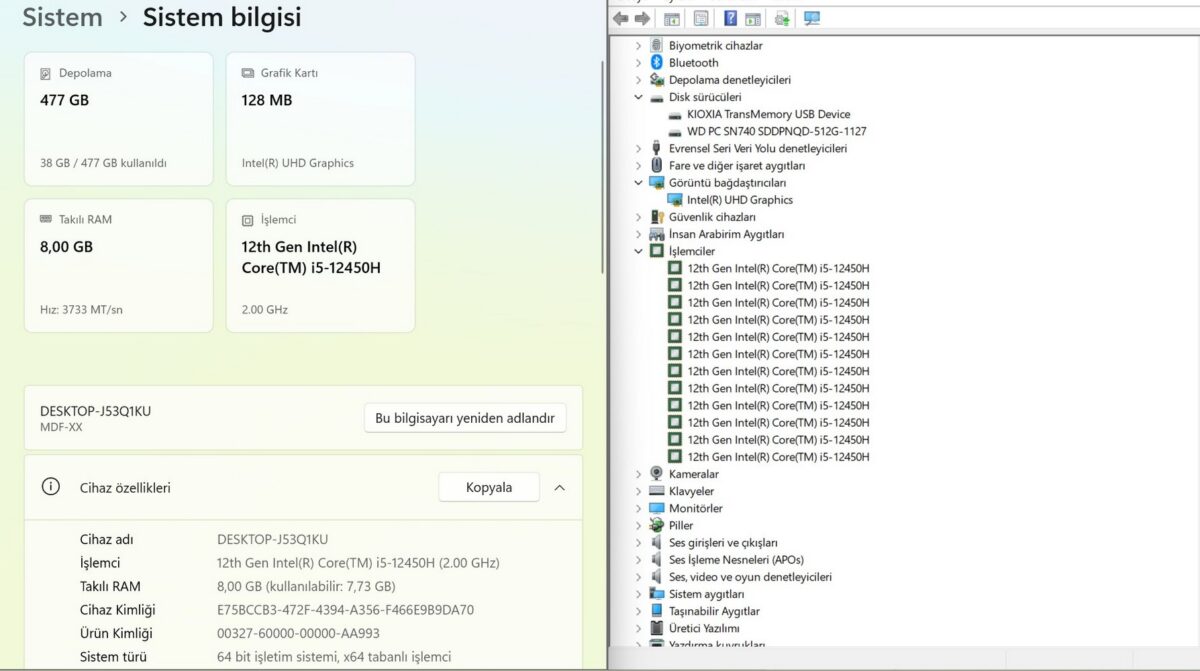Expand the Bluetooth tree node
Viewport: 1200px width, 671px height.
639,62
